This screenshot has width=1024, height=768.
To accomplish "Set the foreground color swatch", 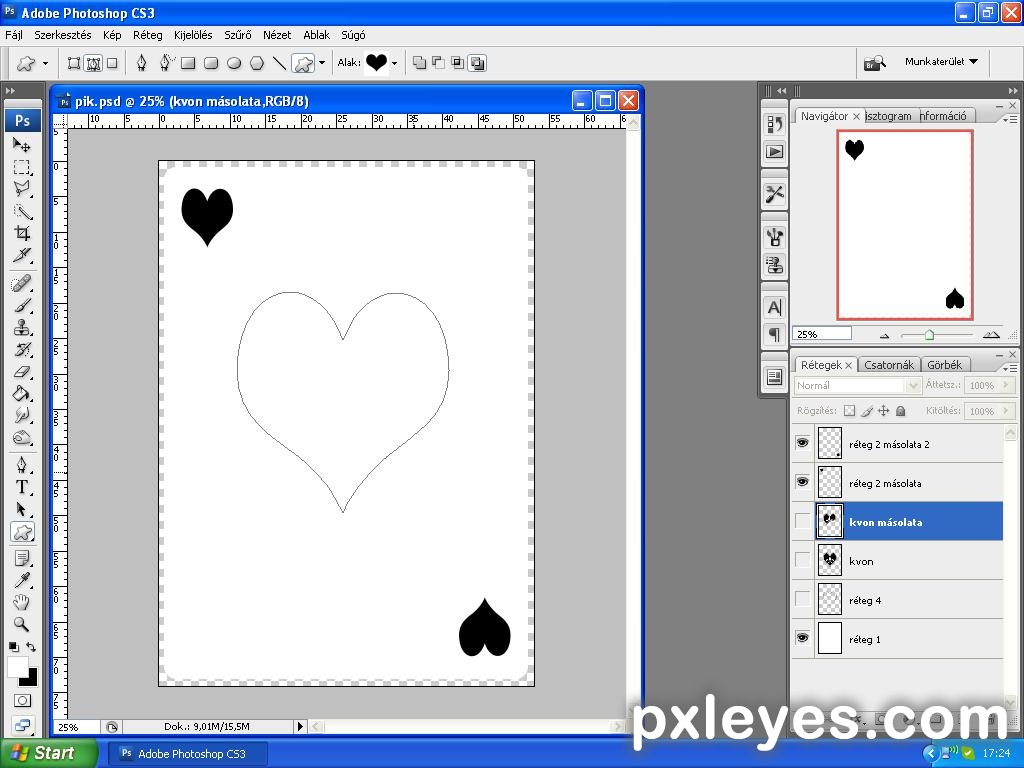I will (x=18, y=667).
